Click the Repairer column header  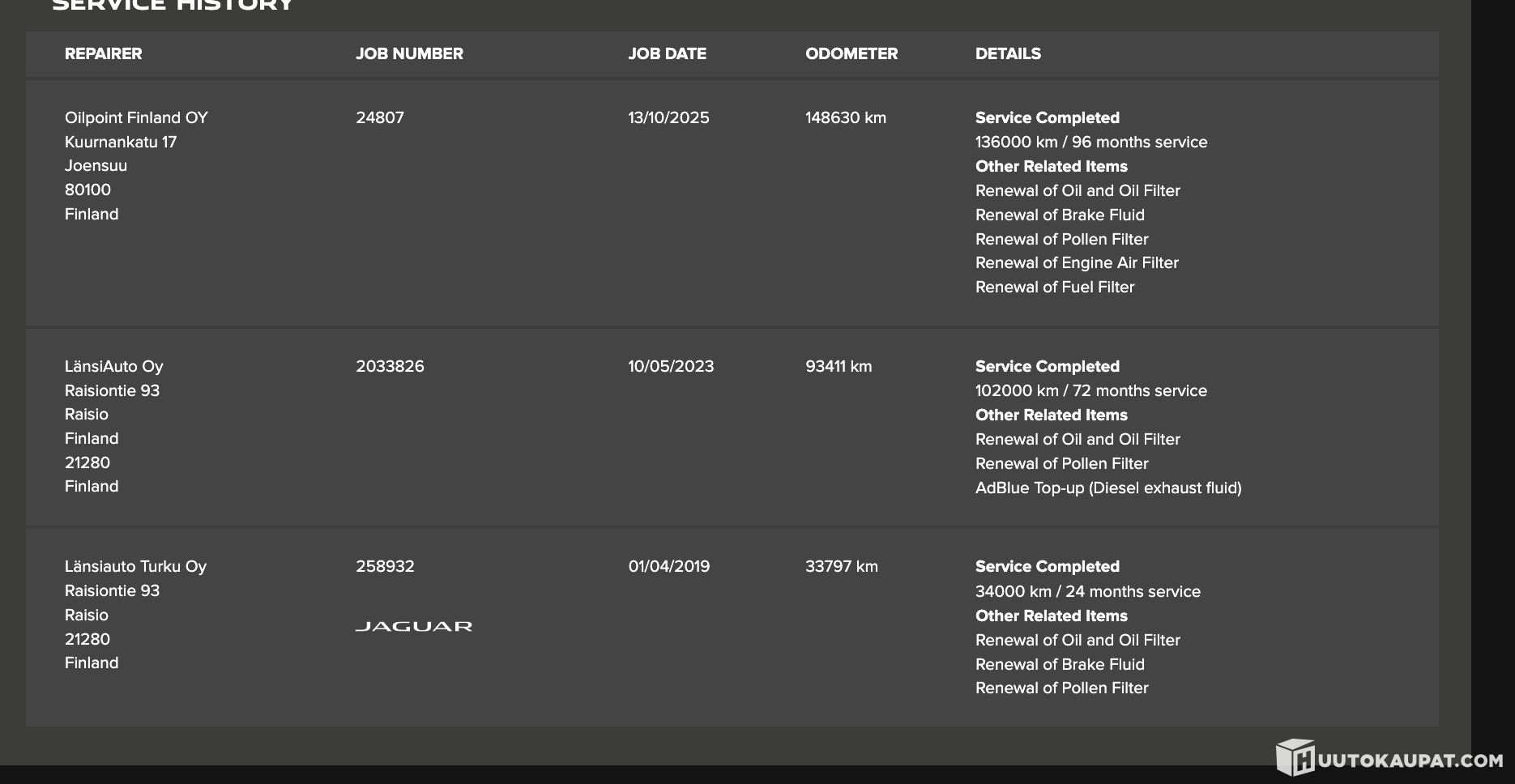[x=103, y=53]
